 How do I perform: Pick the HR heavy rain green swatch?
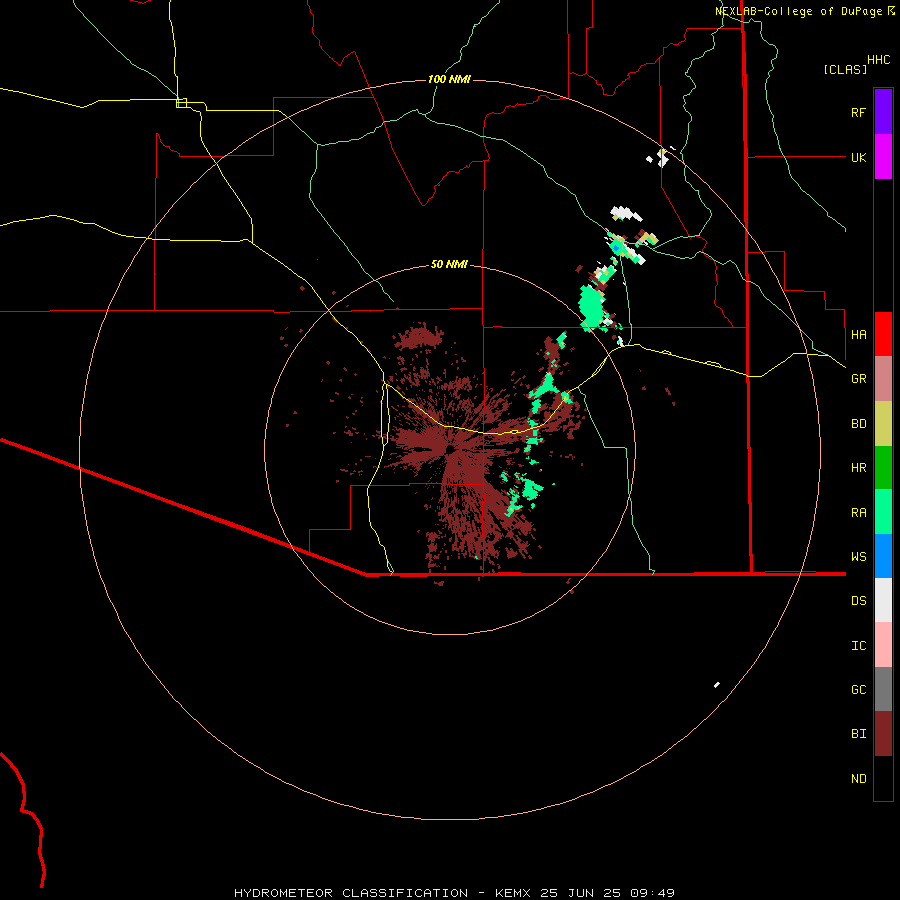tap(883, 468)
